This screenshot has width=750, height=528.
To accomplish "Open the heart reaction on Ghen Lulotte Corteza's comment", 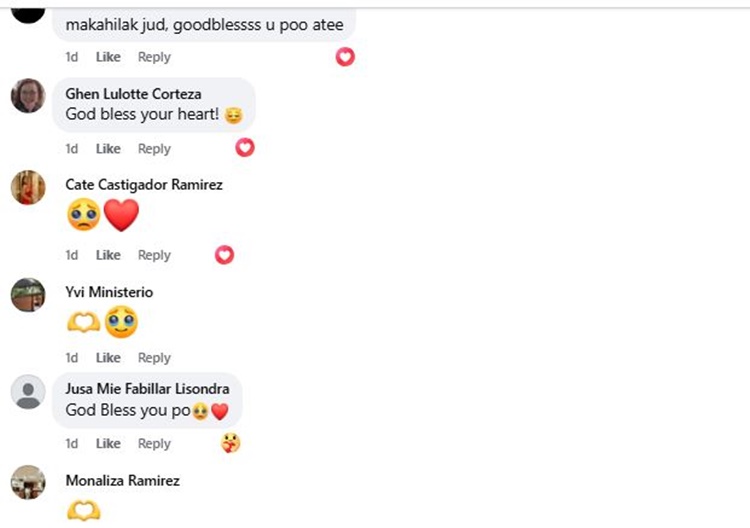I will coord(245,147).
